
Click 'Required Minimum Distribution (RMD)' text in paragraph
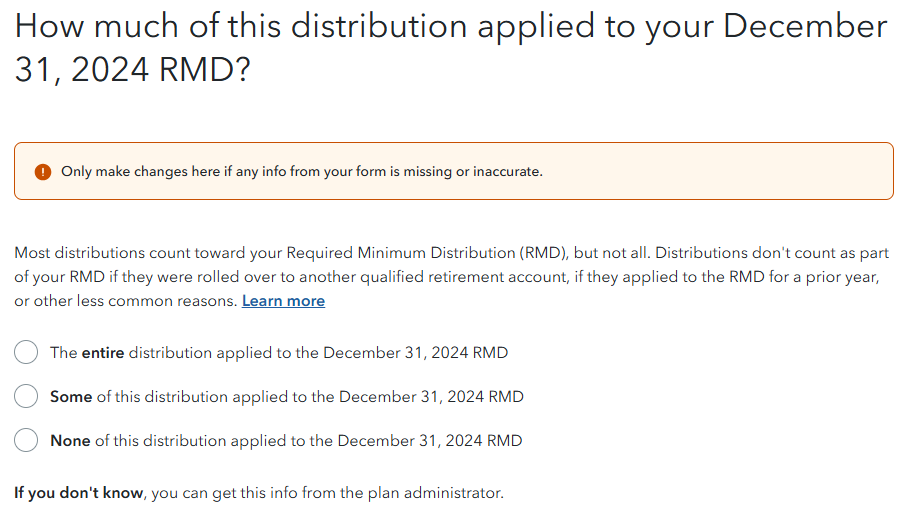coord(425,253)
